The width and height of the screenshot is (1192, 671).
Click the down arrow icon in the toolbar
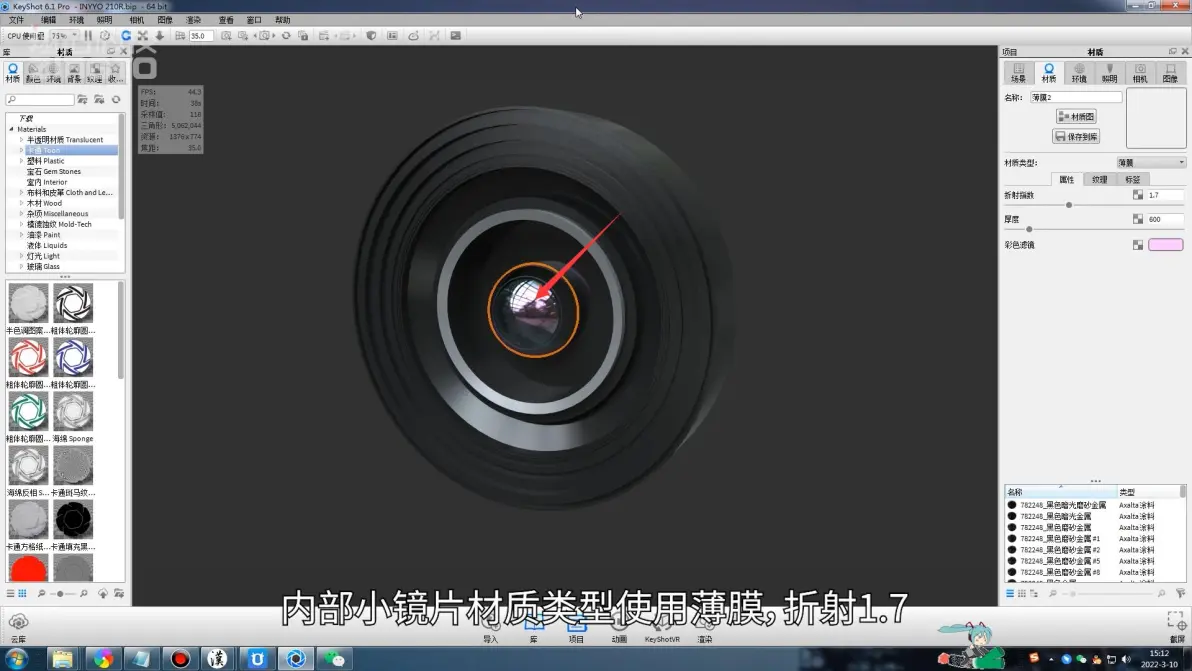pos(160,36)
